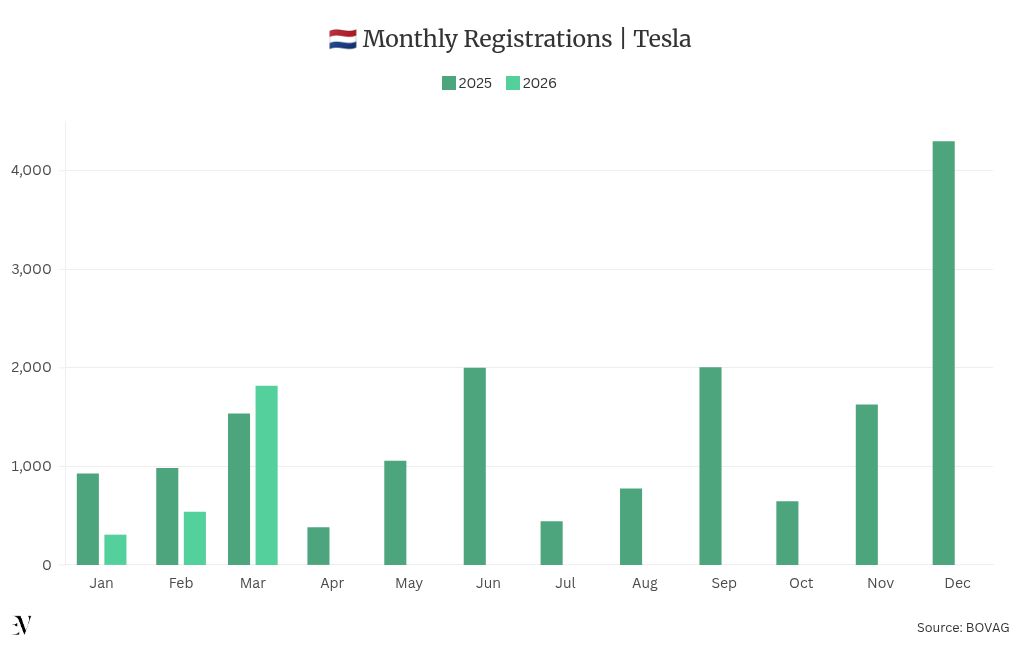
Task: Click the October 2025 bar
Action: 787,533
